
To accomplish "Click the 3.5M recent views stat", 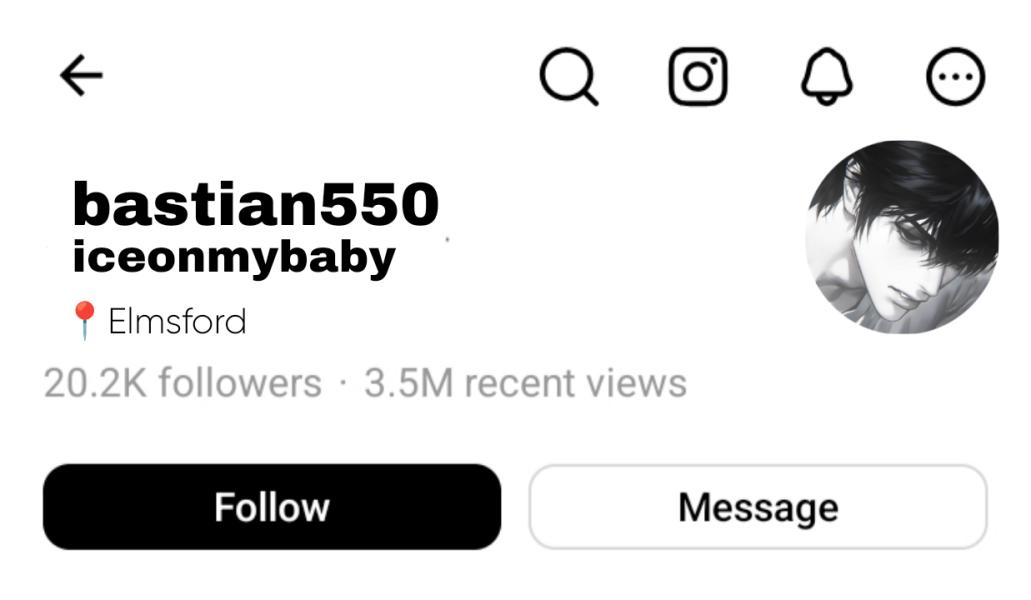I will [x=525, y=383].
